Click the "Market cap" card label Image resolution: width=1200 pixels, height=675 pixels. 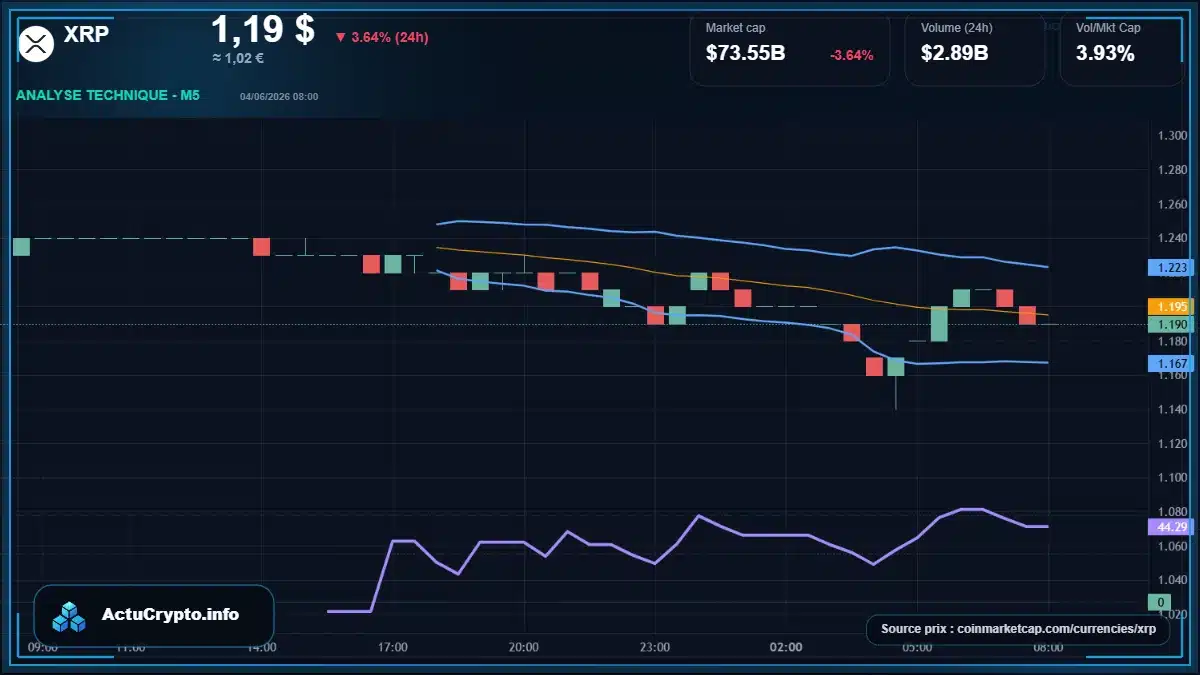click(735, 28)
